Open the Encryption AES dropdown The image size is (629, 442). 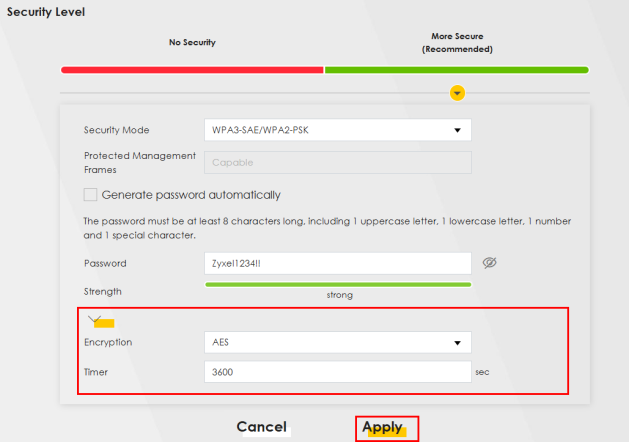pos(336,342)
